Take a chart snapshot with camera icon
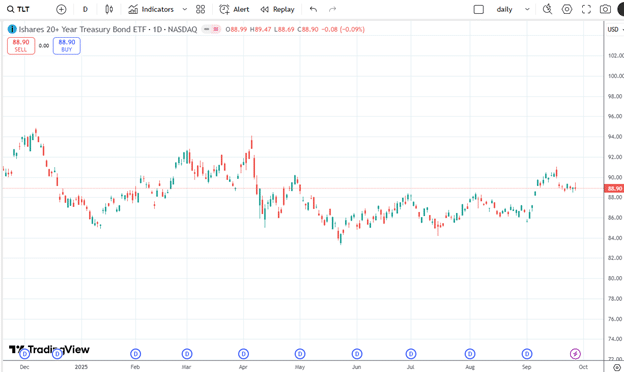 (x=605, y=9)
